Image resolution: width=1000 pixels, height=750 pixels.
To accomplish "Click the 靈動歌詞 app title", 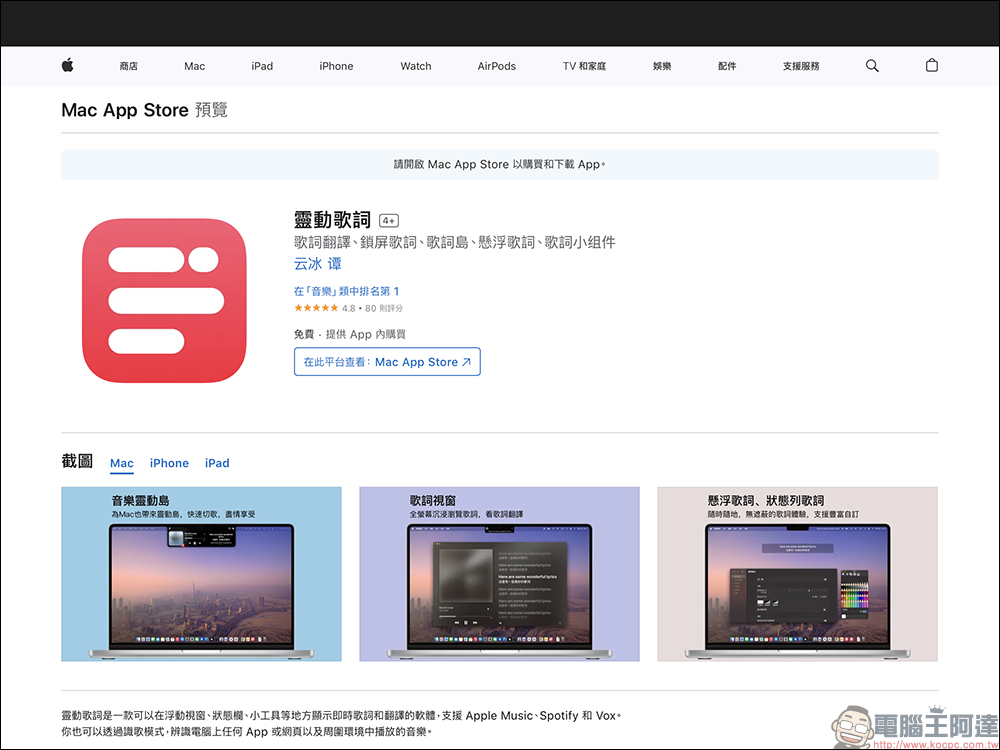I will tap(332, 220).
